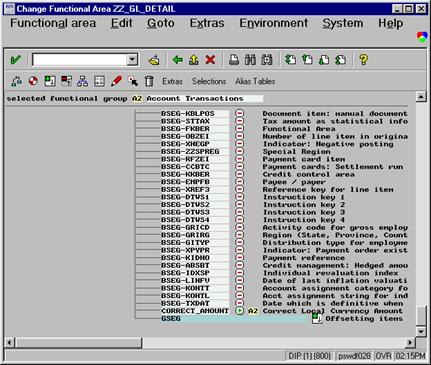Expand the GSEG Offsetting items node icon
This screenshot has width=431, height=365.
coord(317,318)
